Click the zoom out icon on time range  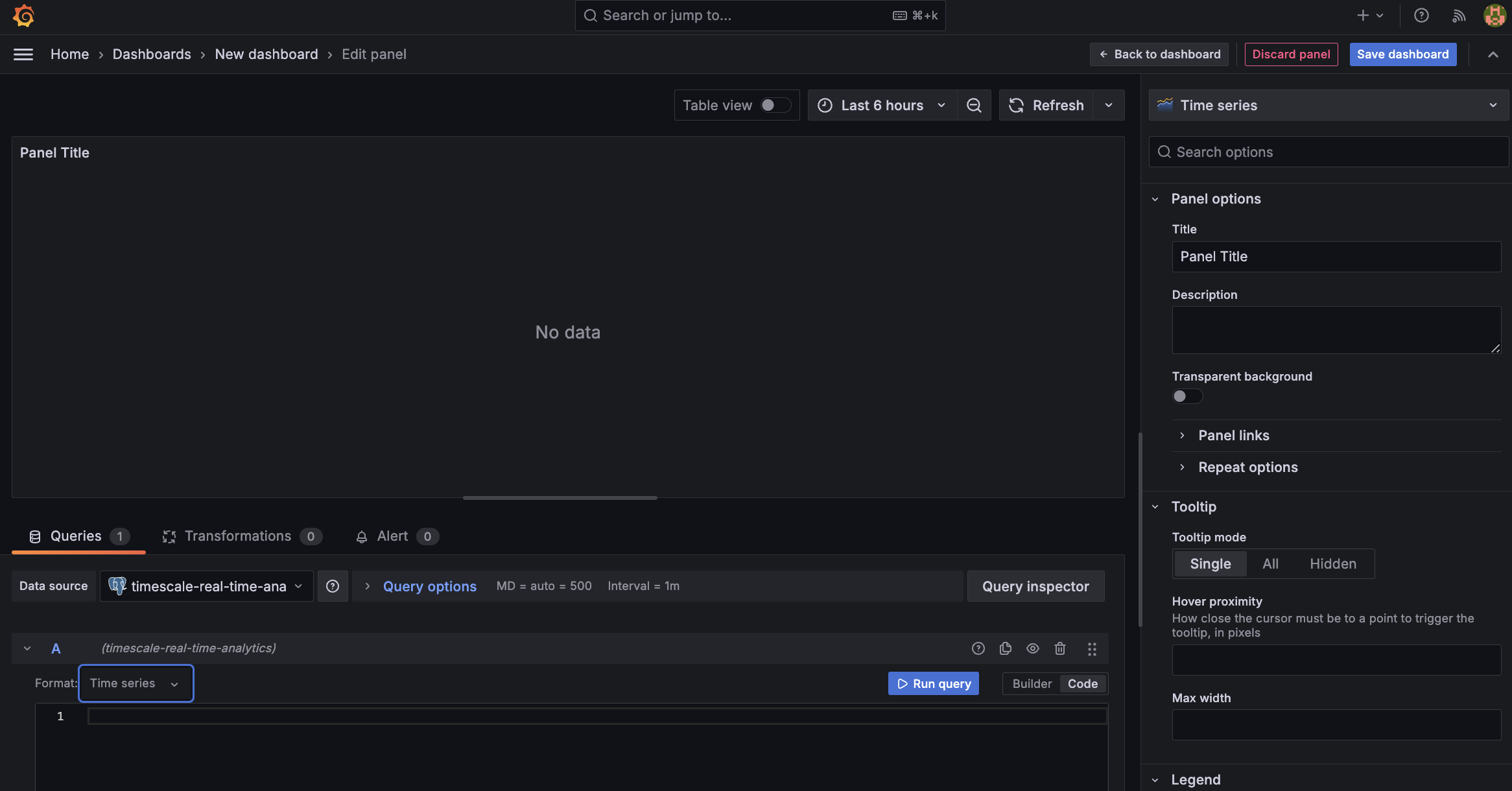pyautogui.click(x=974, y=105)
